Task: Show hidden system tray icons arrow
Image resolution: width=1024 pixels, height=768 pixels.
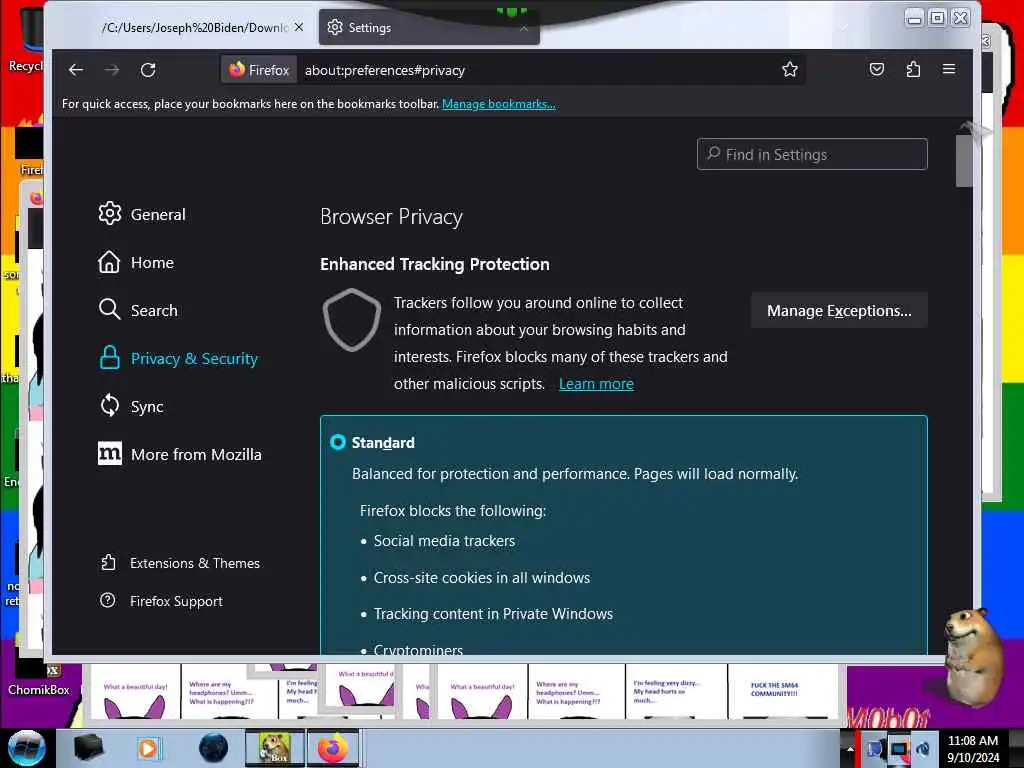Action: (850, 748)
